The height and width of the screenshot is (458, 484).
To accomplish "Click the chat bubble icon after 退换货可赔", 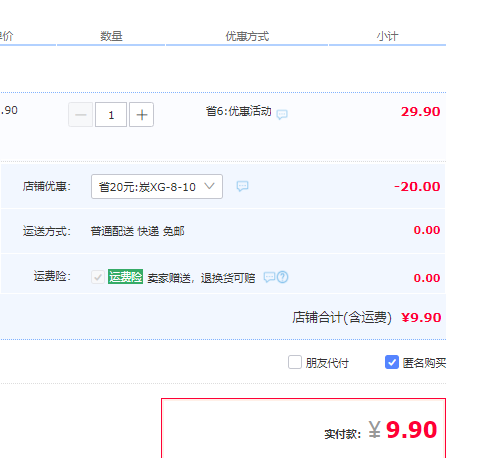I will pyautogui.click(x=269, y=277).
